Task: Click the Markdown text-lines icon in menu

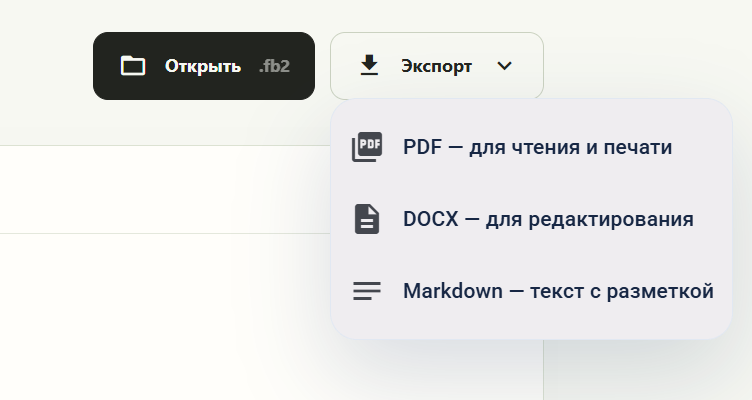Action: point(367,291)
